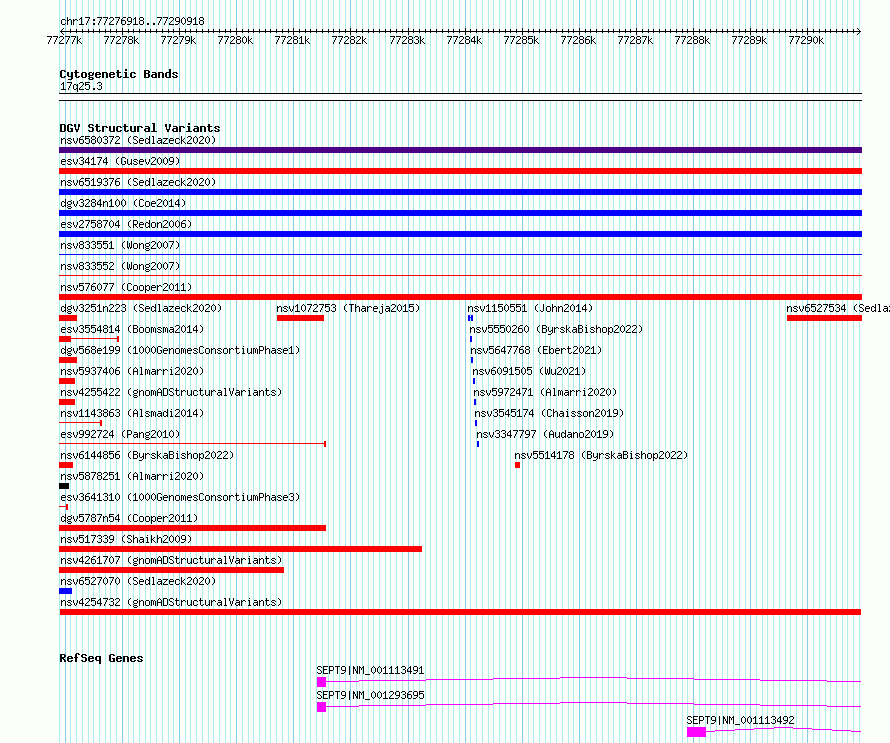Open the nsv576077 (Cooper2011) variant label
This screenshot has width=890, height=743.
[126, 287]
